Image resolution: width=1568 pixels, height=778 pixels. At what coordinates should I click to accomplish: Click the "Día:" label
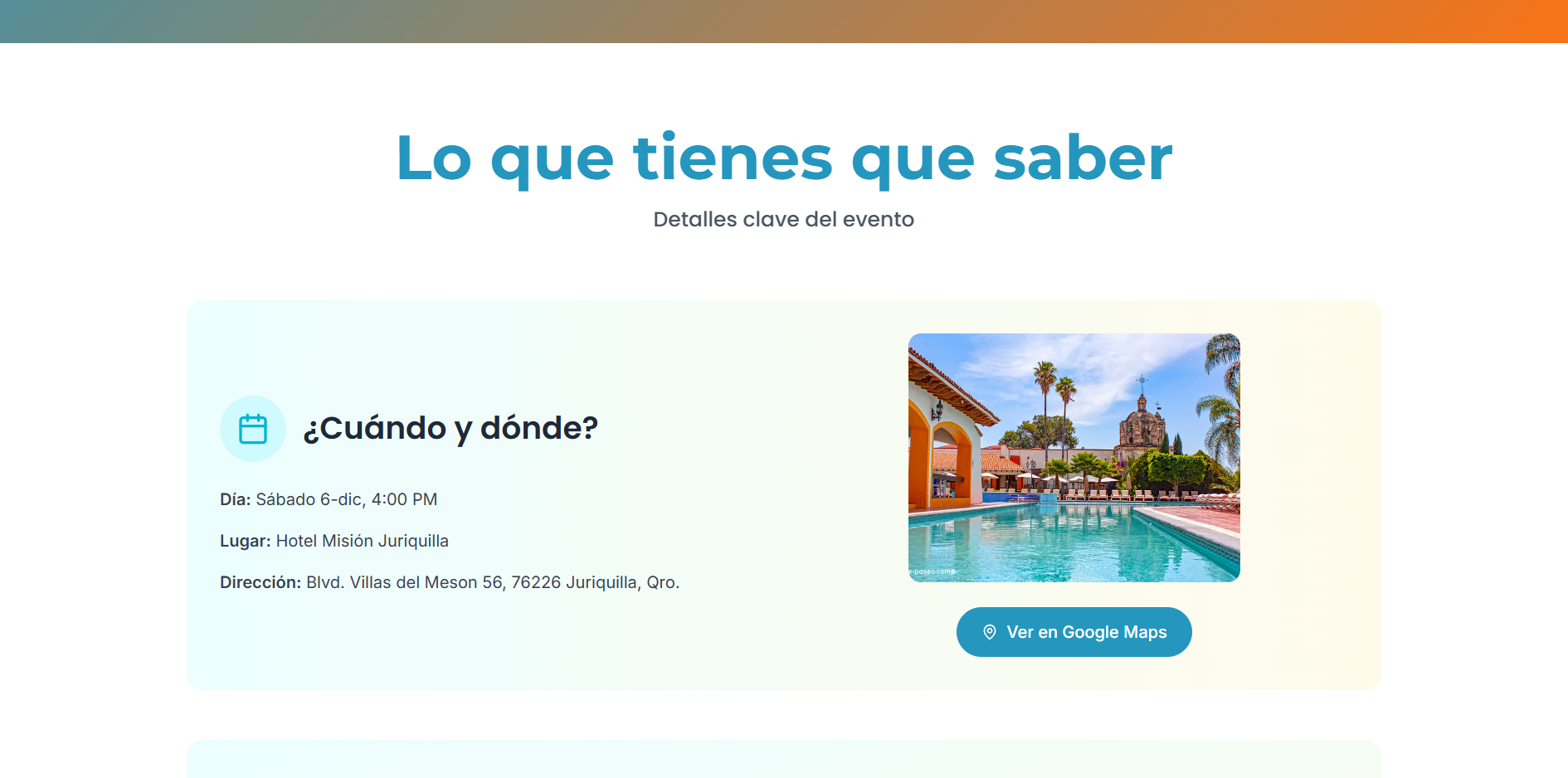[236, 499]
